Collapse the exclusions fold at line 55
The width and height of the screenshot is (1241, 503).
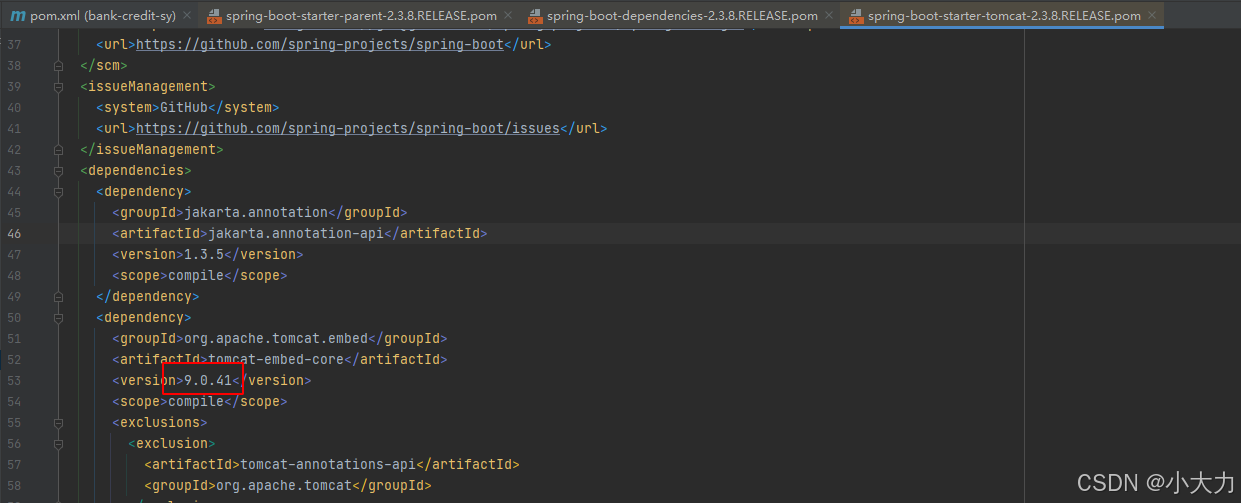click(59, 423)
